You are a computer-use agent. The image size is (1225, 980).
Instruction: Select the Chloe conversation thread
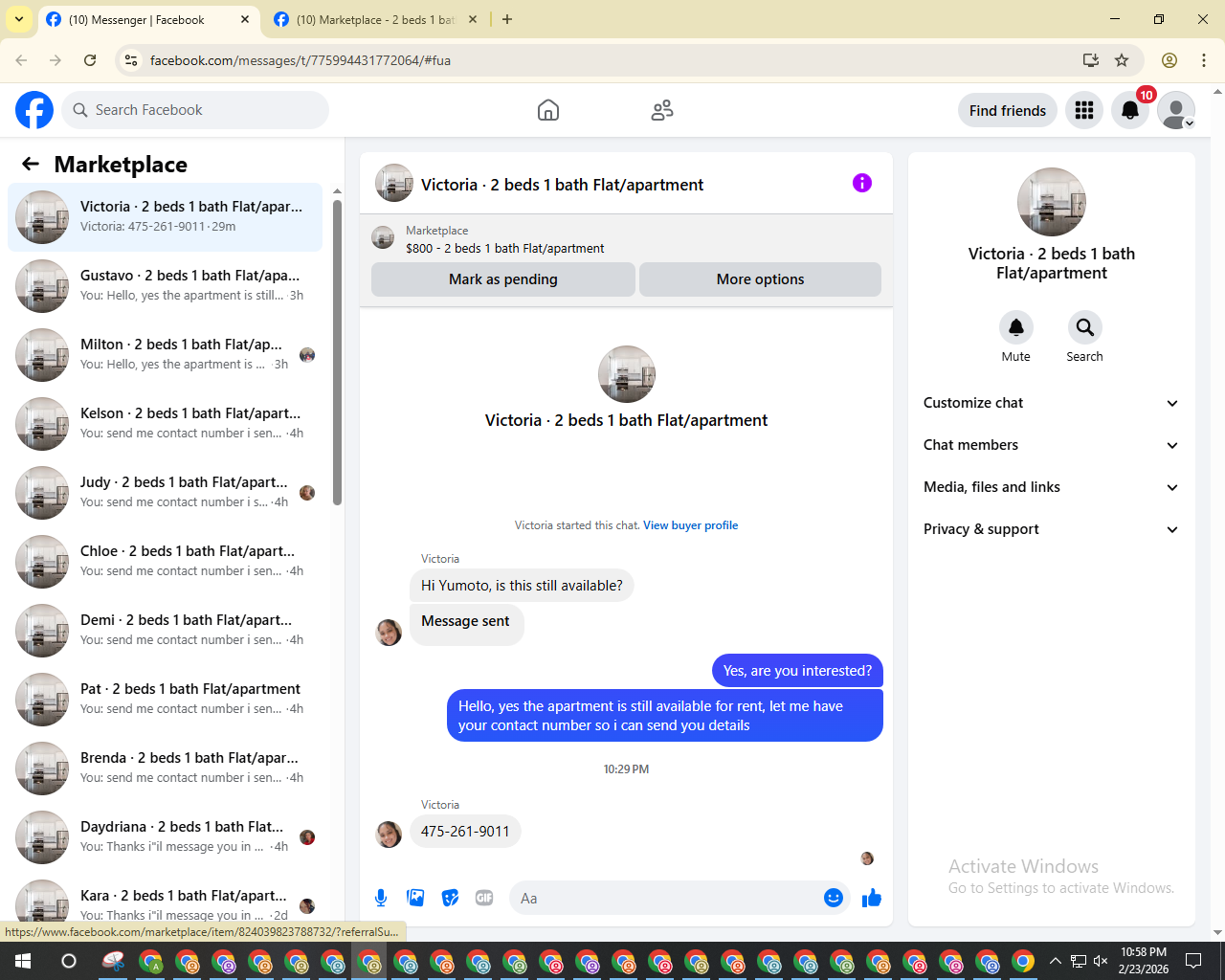[166, 561]
